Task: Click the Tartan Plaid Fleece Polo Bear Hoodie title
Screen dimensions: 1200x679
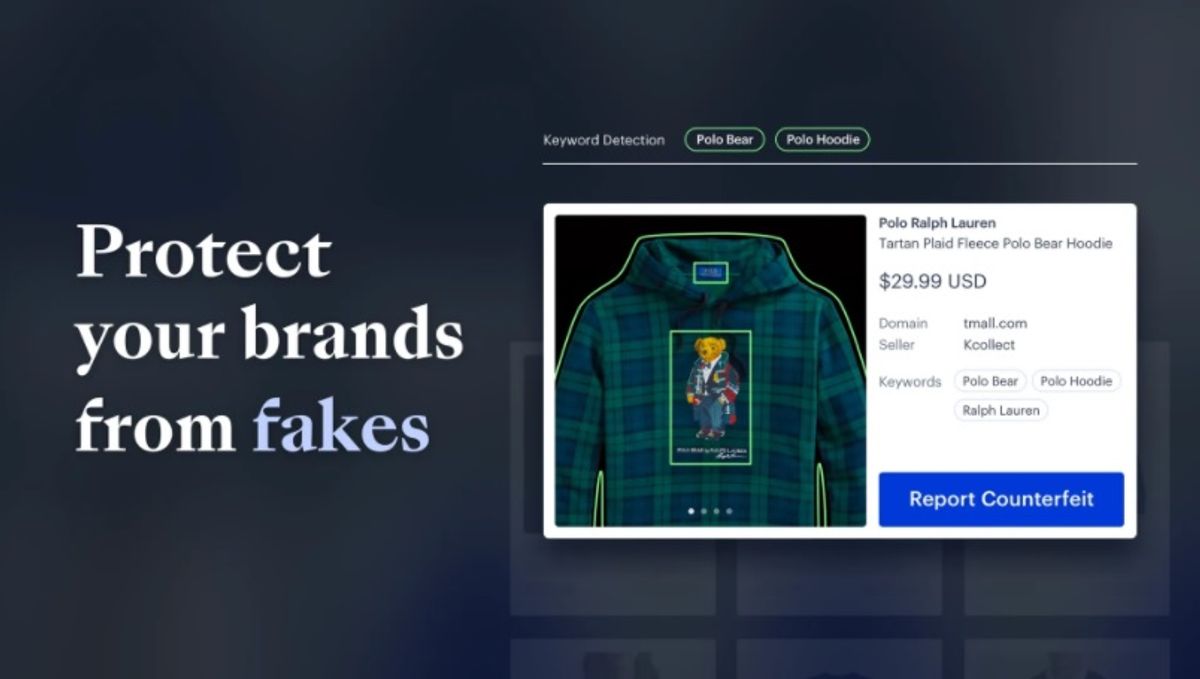Action: [x=996, y=243]
